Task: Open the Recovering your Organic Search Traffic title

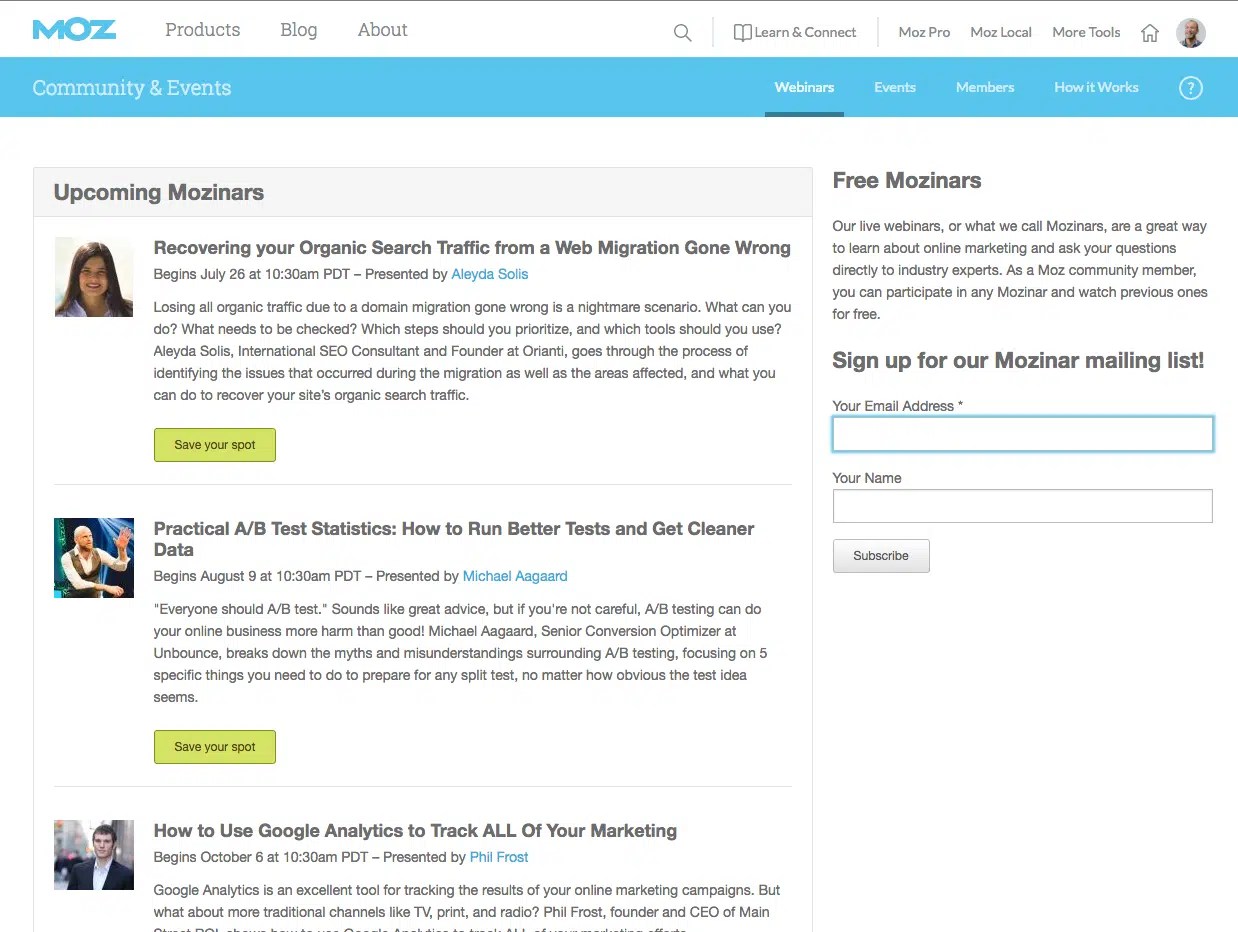Action: tap(472, 248)
